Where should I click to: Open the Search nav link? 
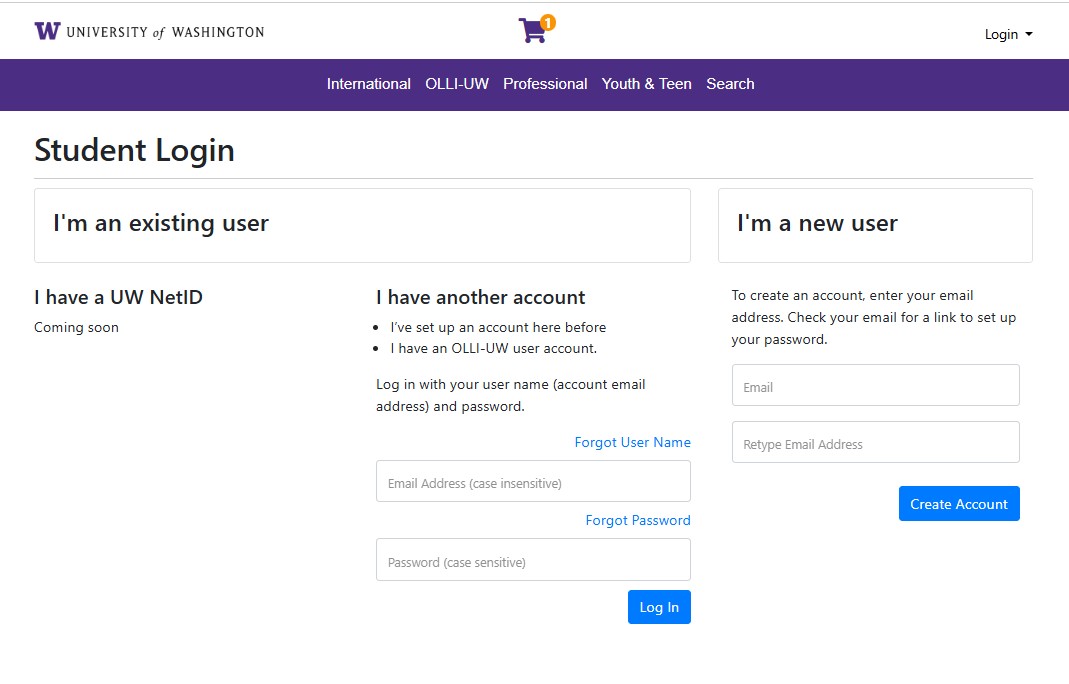pyautogui.click(x=730, y=84)
